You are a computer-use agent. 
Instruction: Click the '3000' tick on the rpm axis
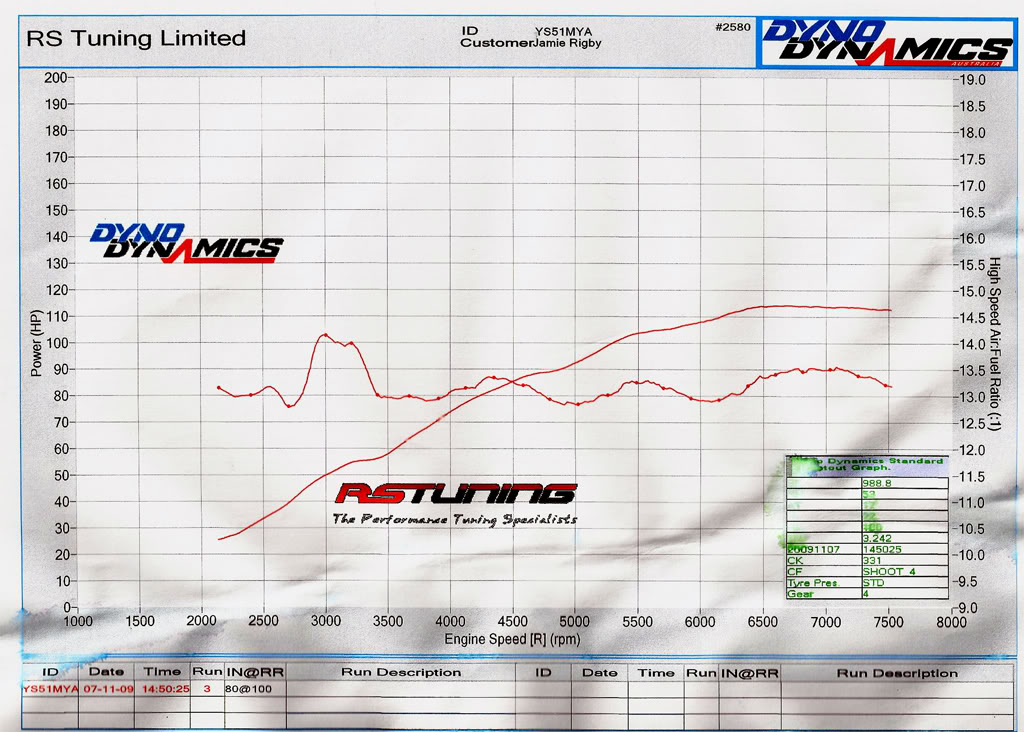(325, 621)
